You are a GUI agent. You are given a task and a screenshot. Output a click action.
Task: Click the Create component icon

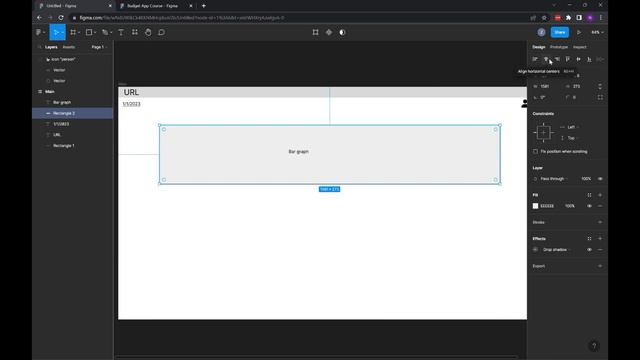[x=329, y=32]
